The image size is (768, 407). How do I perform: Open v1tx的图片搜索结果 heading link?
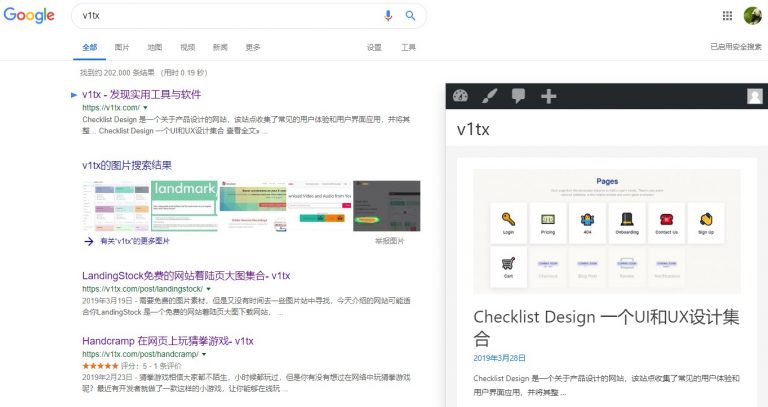[127, 166]
